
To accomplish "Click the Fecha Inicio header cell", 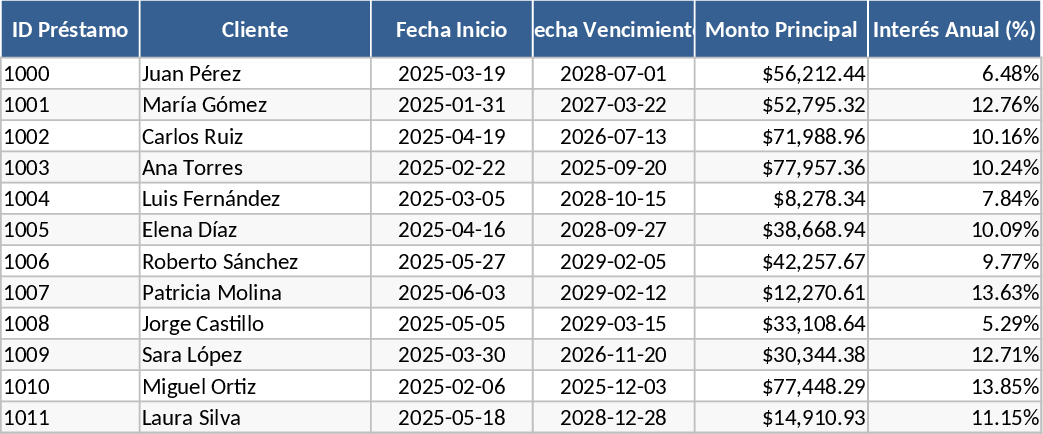I will (451, 30).
